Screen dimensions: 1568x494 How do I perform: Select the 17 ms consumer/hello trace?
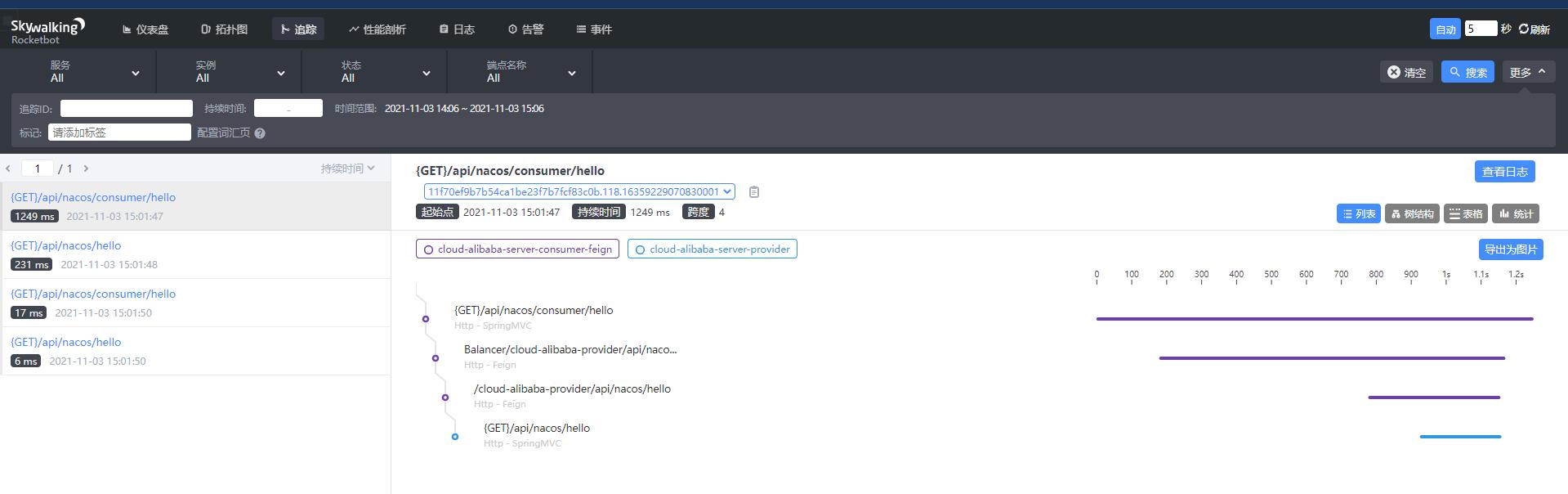click(196, 303)
